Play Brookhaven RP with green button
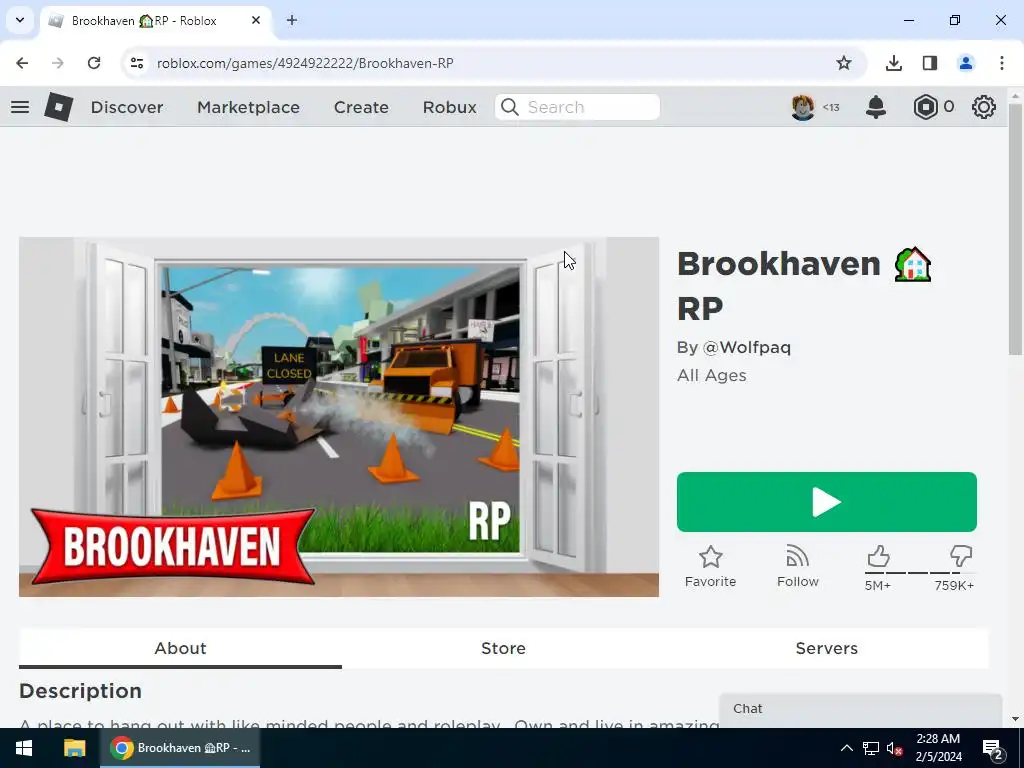Screen dimensions: 1024x768 point(827,502)
